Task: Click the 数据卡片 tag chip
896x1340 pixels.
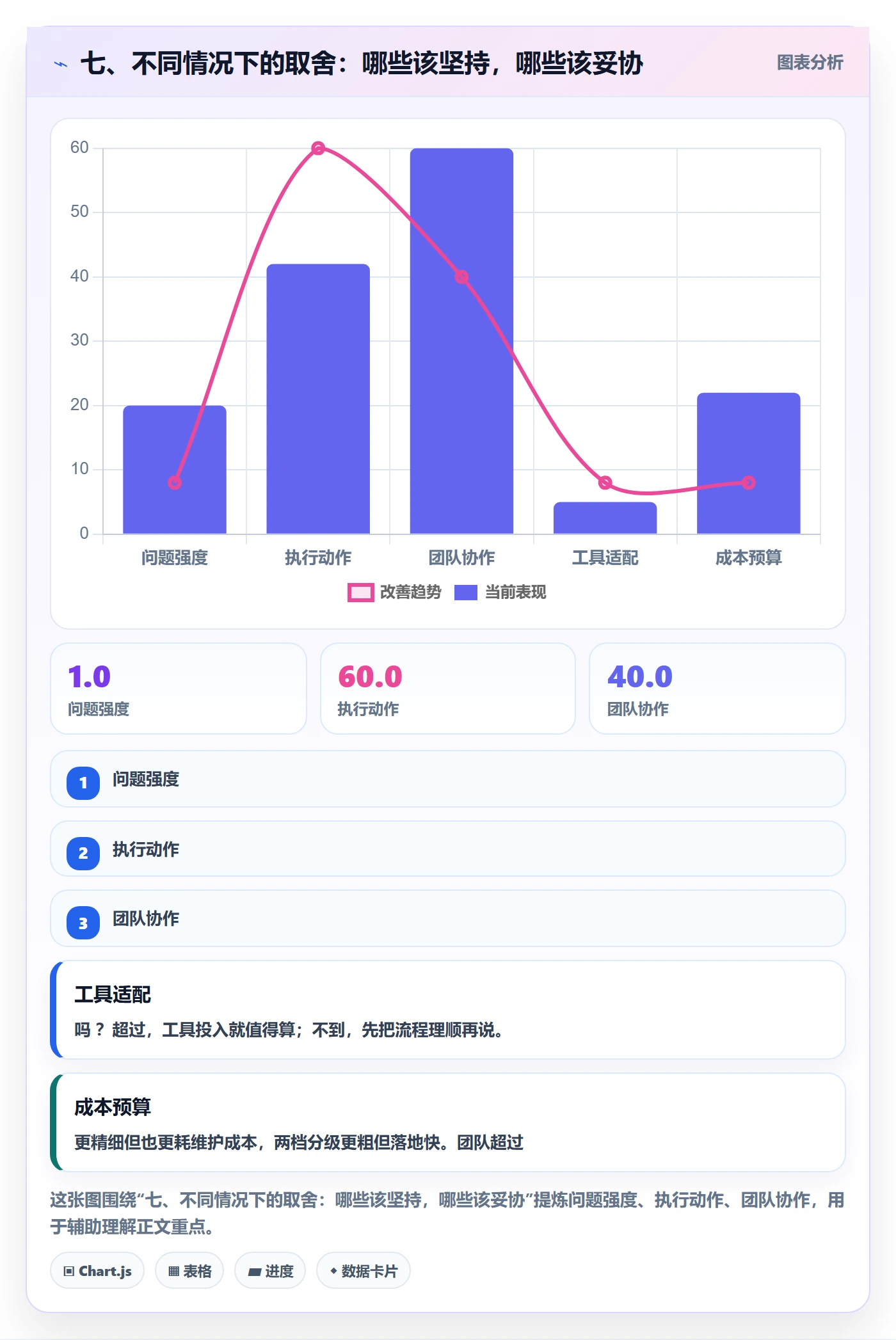Action: click(364, 1271)
